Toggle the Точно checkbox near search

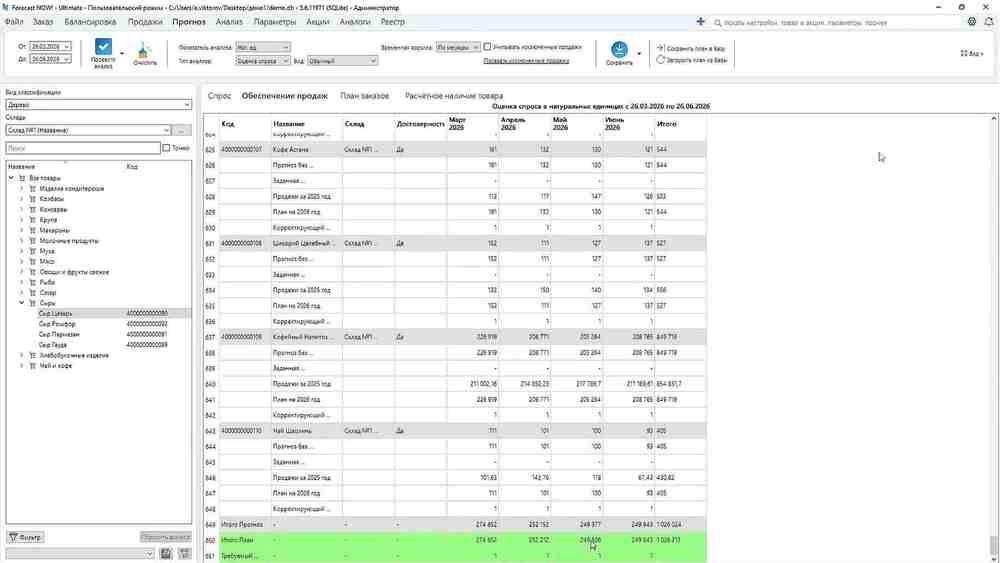pyautogui.click(x=166, y=148)
